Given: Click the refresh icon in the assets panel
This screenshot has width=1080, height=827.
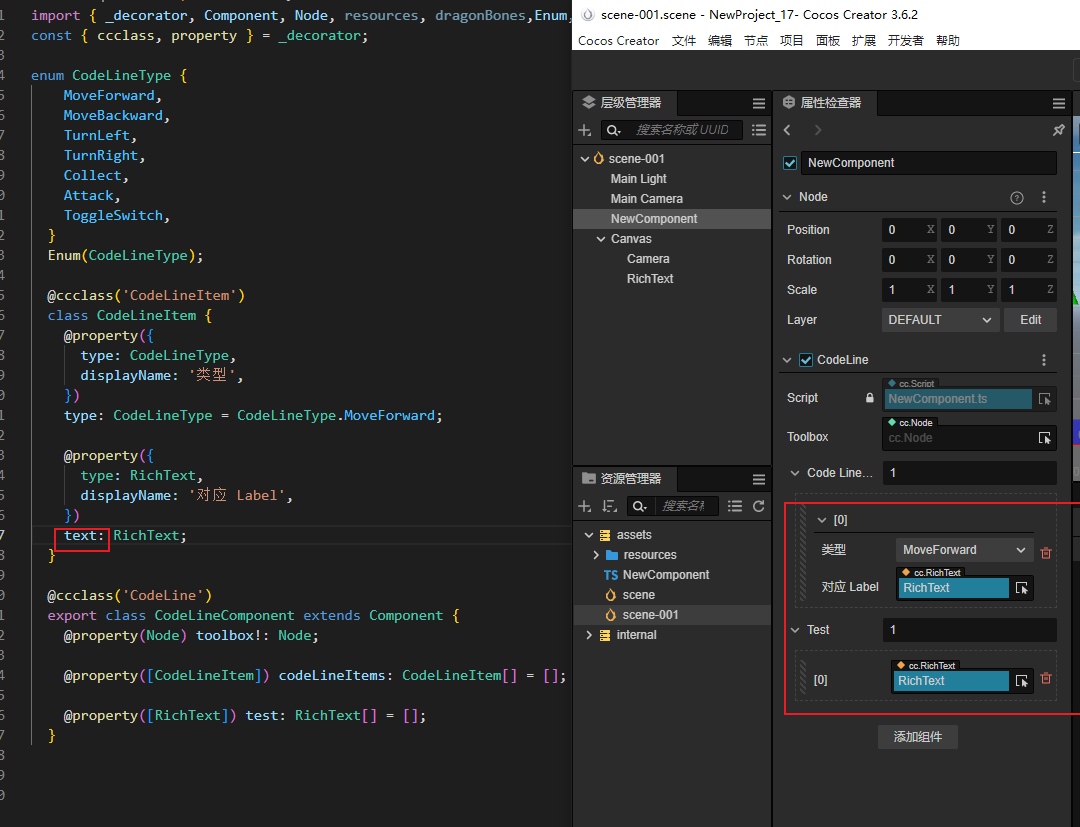Looking at the screenshot, I should (759, 506).
